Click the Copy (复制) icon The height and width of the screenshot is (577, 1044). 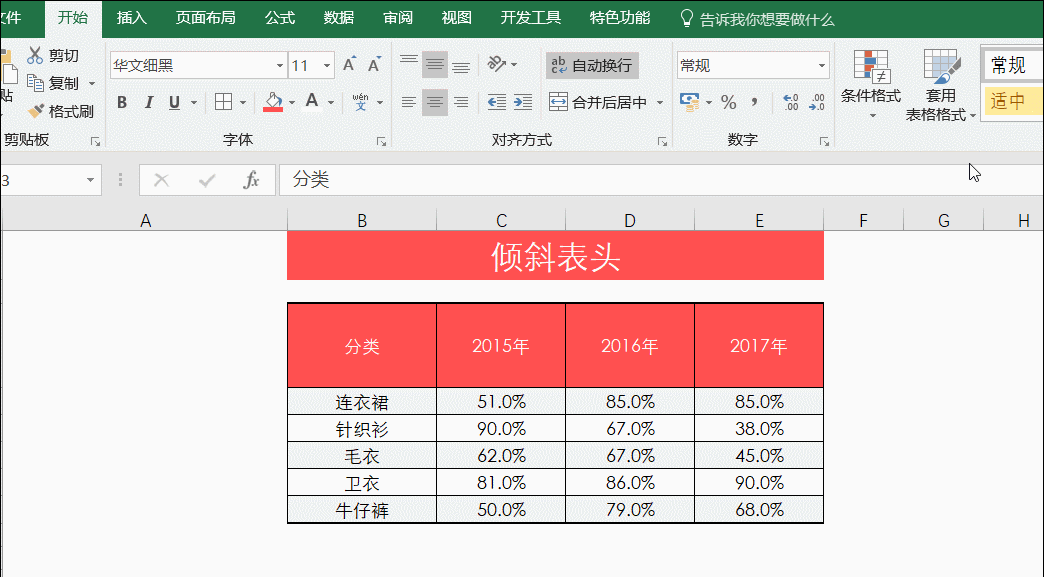(x=34, y=83)
